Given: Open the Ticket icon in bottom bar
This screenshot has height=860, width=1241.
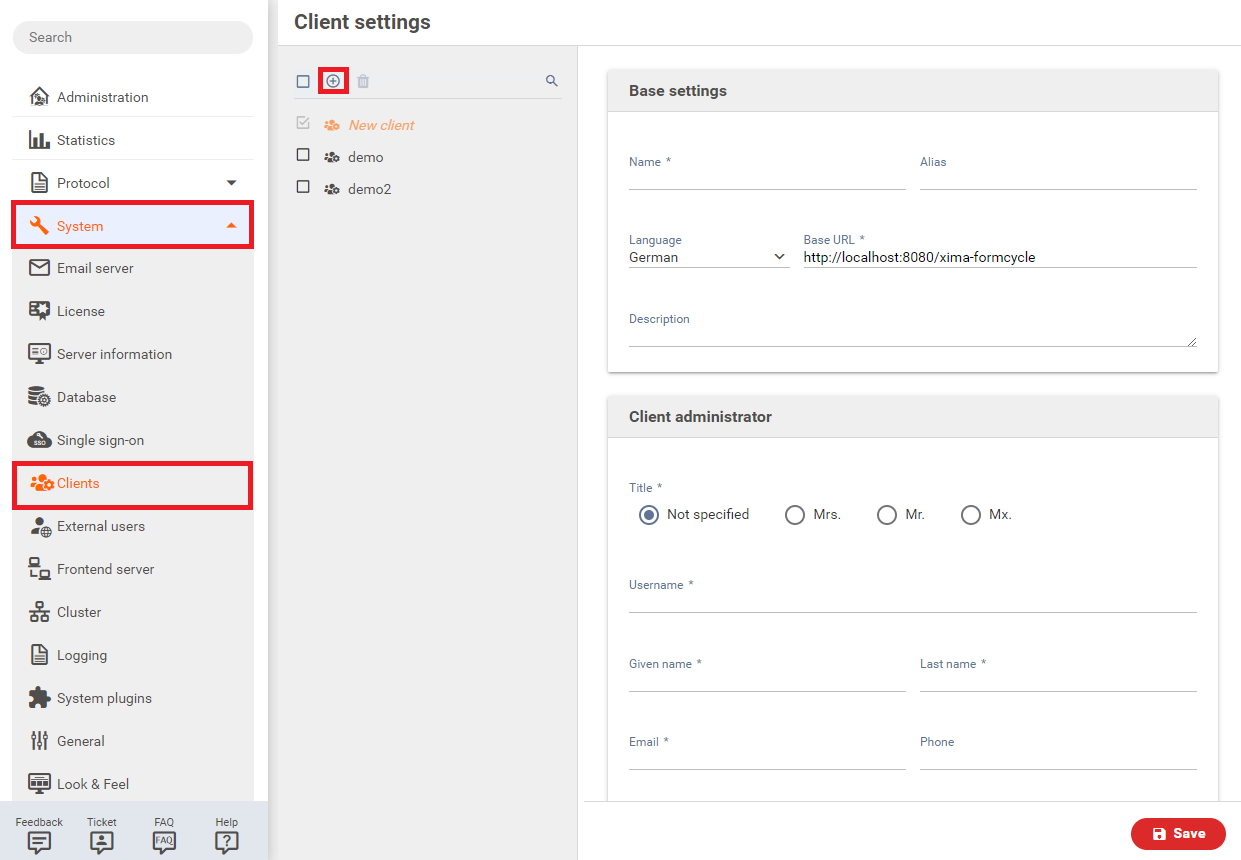Looking at the screenshot, I should point(101,841).
